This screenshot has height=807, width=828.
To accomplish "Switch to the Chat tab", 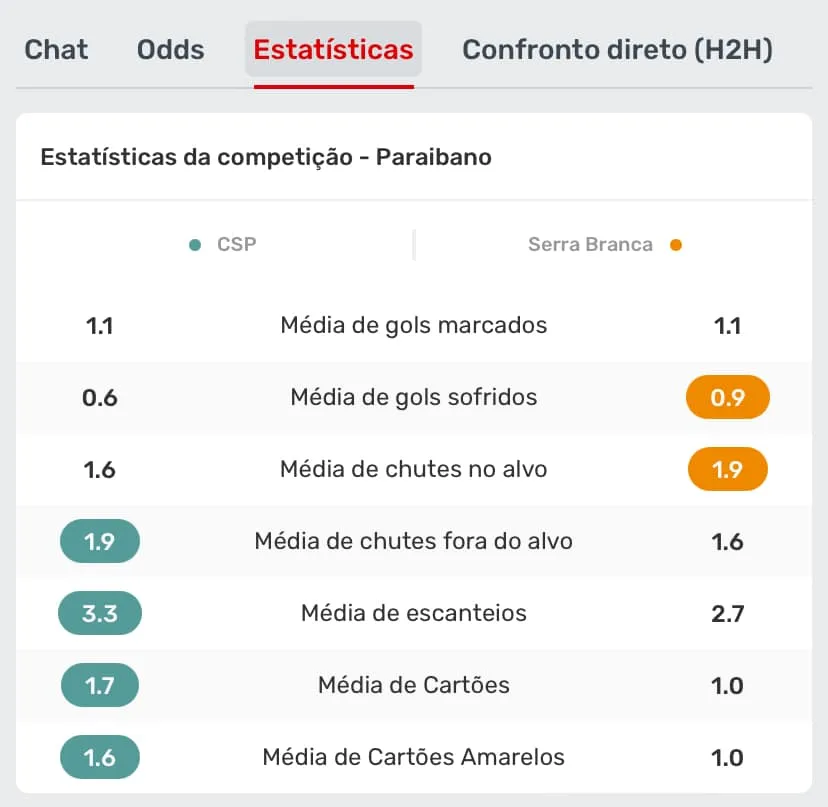I will pos(56,49).
